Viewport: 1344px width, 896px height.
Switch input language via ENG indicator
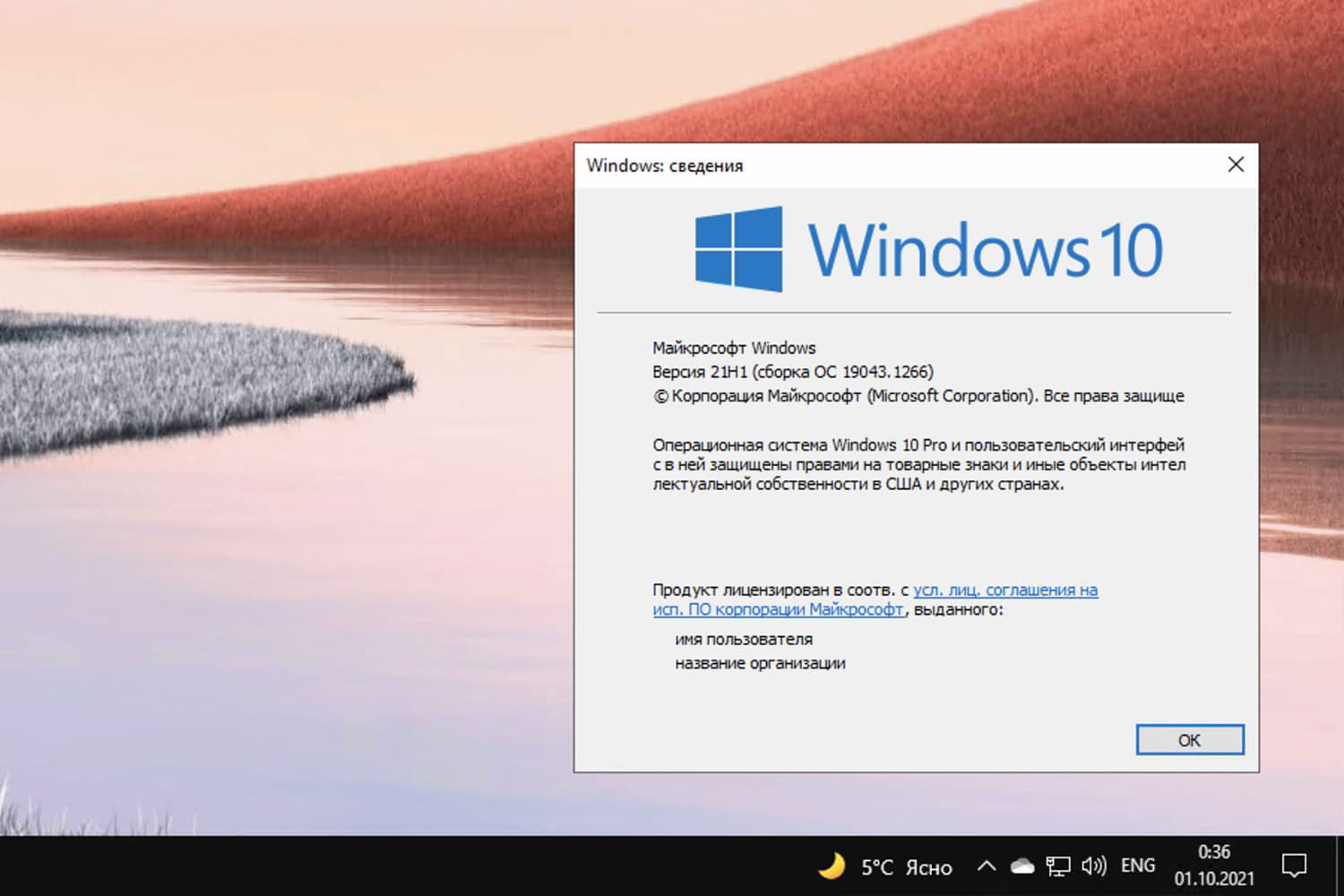1137,866
